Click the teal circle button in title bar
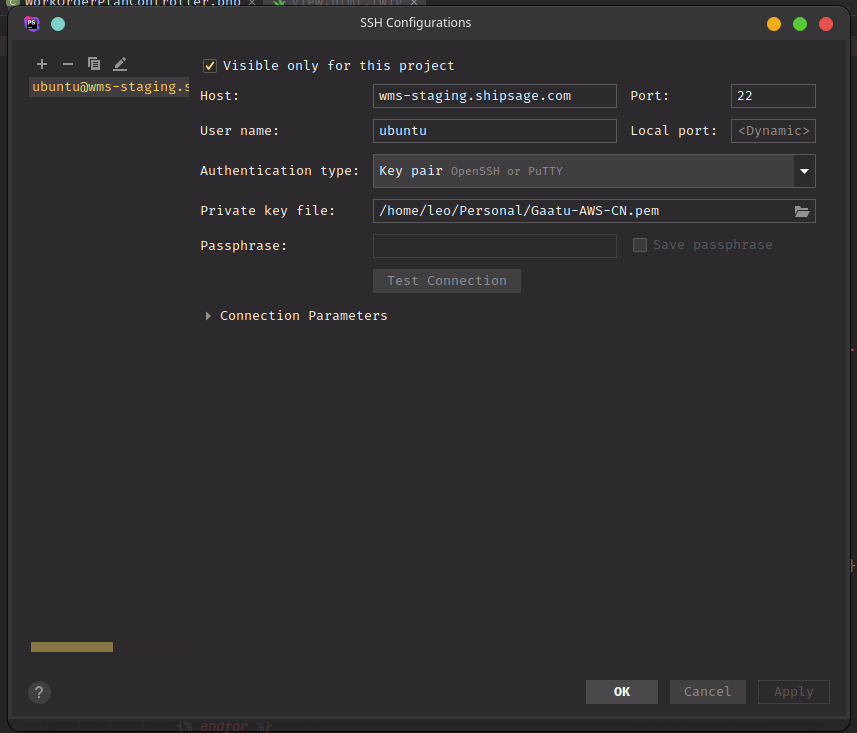The width and height of the screenshot is (857, 733). coord(58,23)
